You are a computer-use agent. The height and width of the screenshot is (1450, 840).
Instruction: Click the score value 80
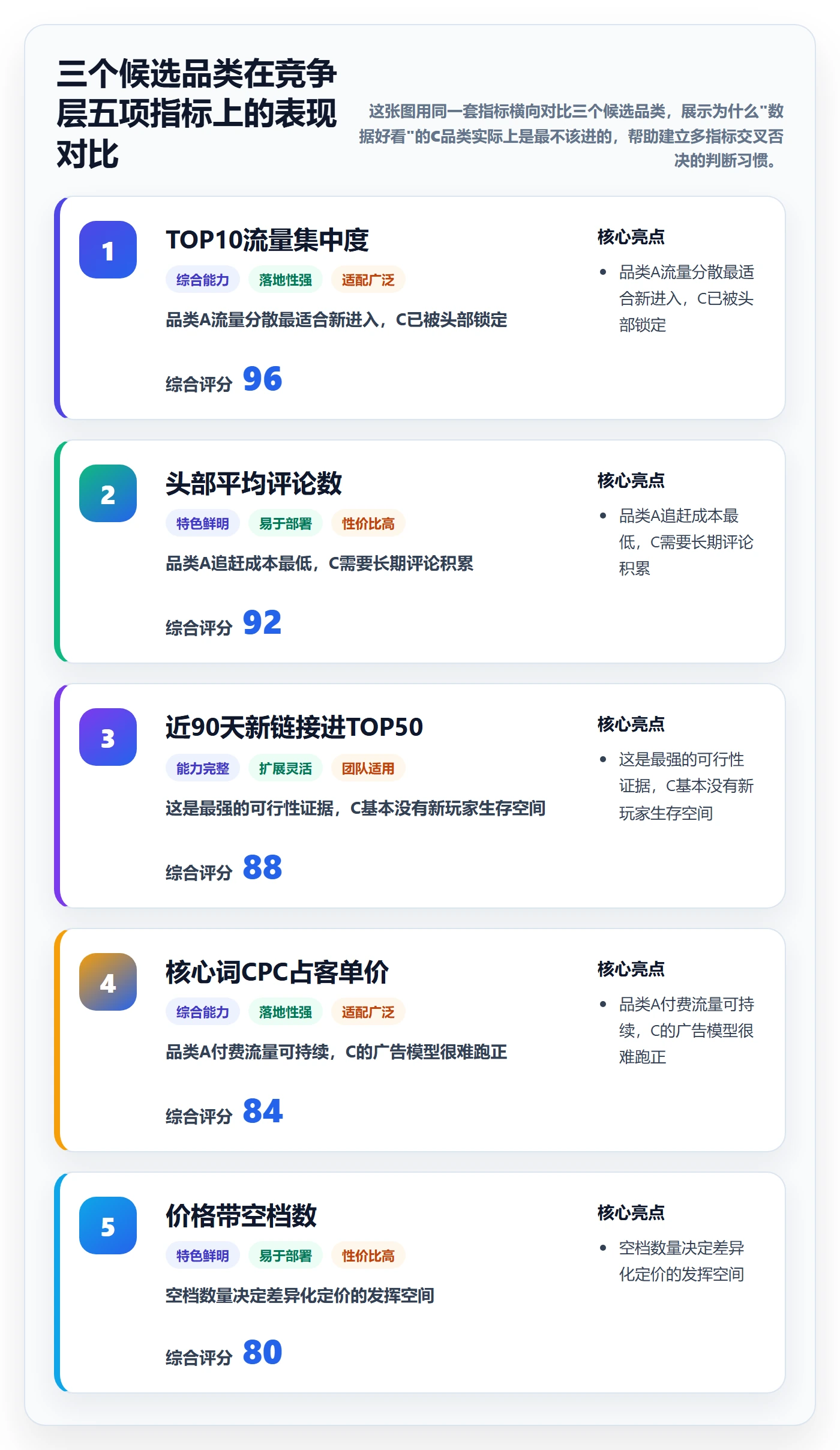(262, 1353)
